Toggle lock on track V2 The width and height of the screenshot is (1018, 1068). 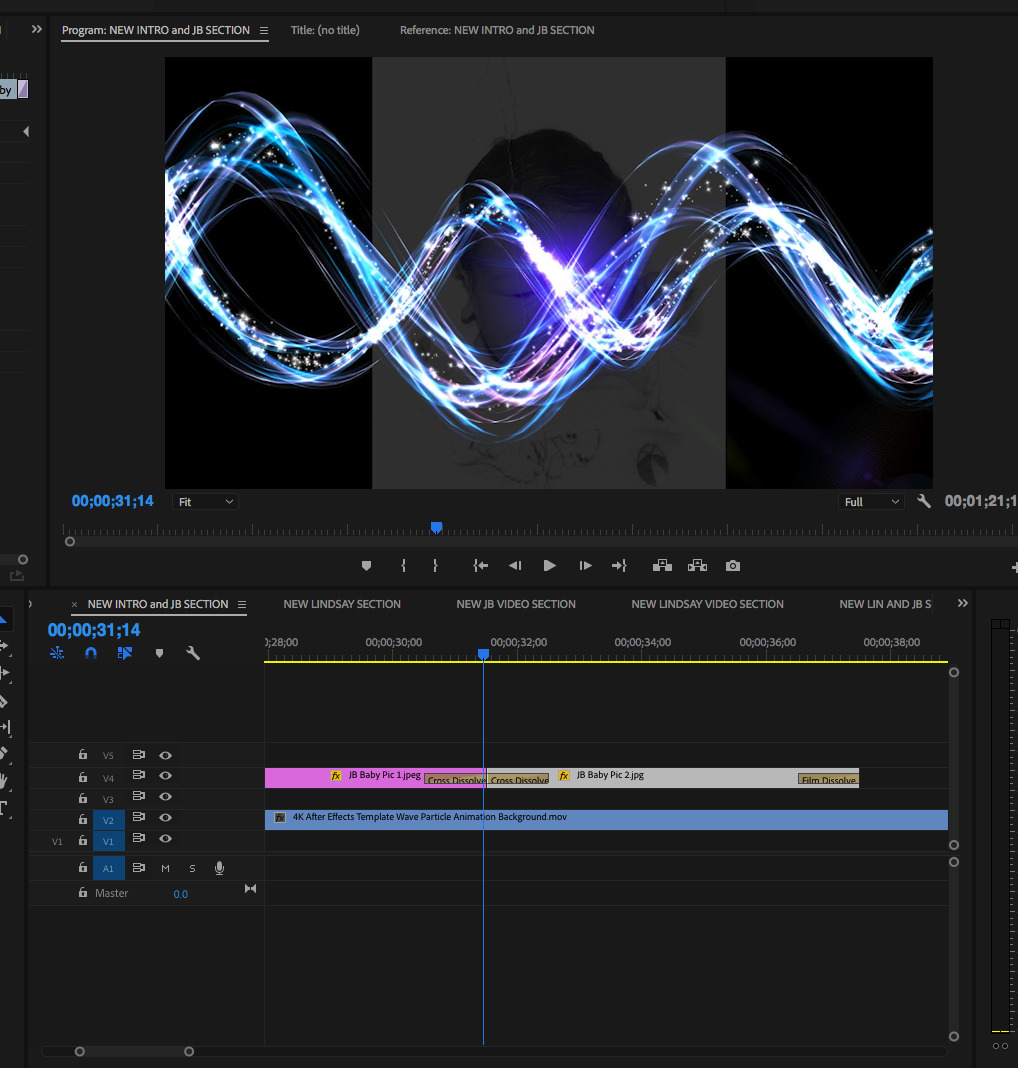pyautogui.click(x=83, y=820)
